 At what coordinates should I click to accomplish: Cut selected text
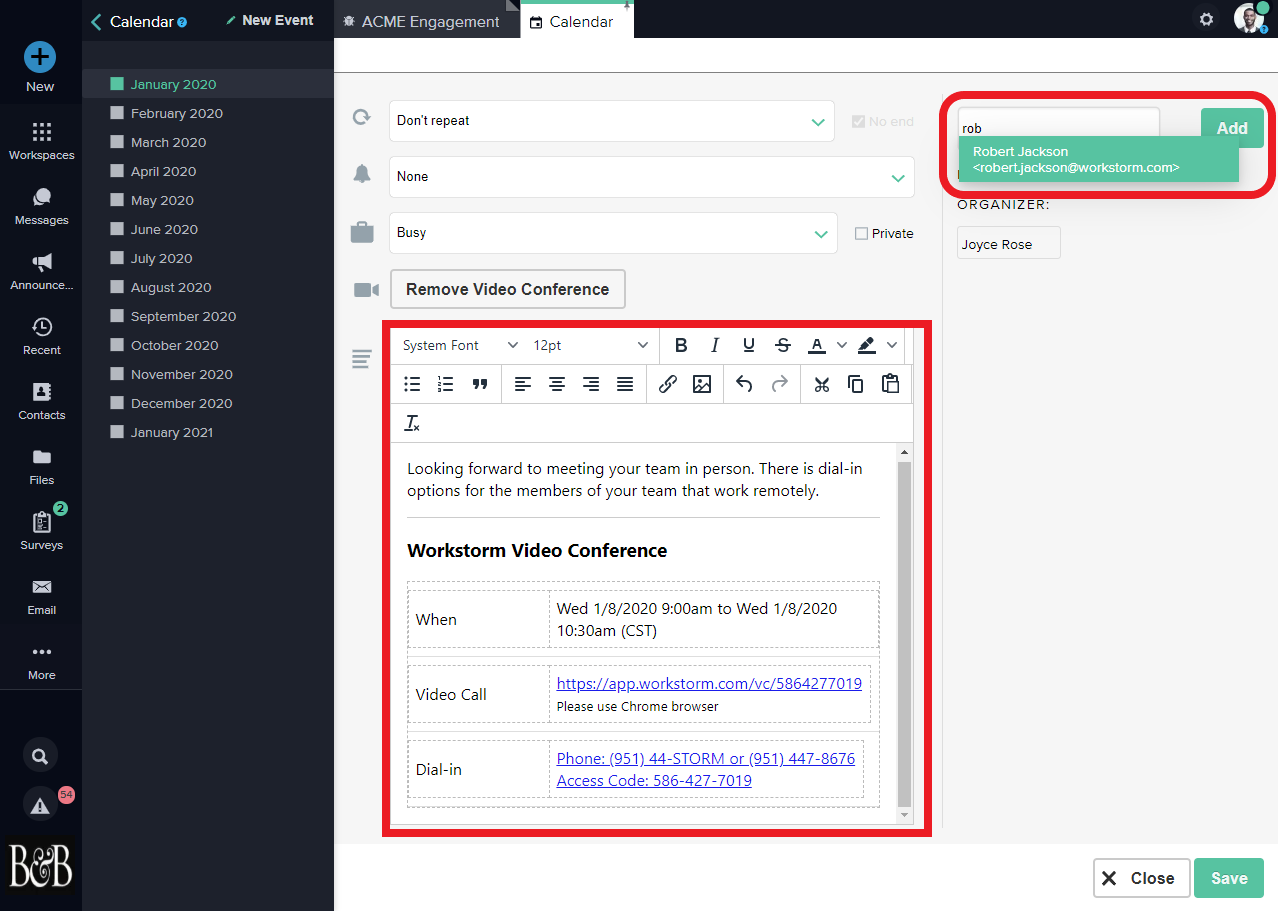[x=822, y=384]
